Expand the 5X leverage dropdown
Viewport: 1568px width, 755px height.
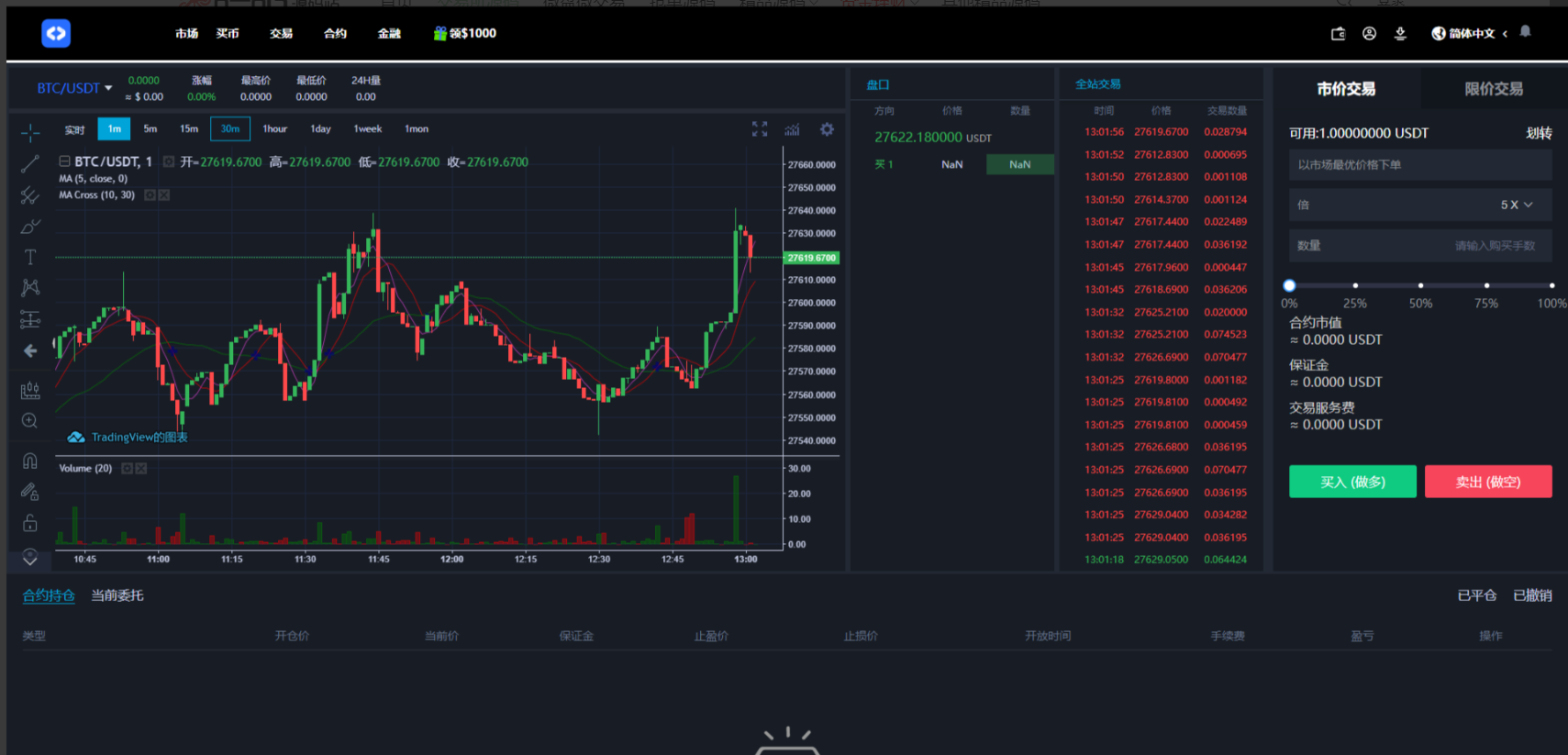(x=1516, y=205)
